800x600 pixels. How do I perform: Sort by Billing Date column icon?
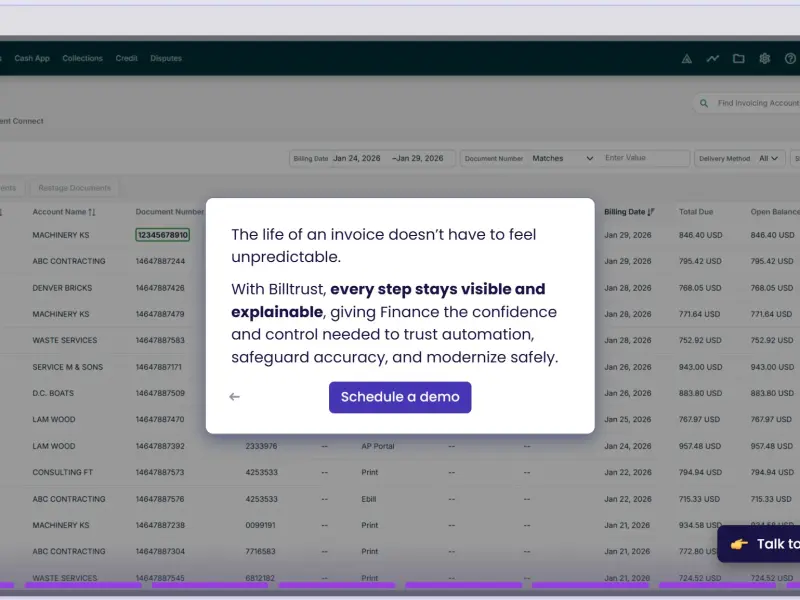(651, 212)
